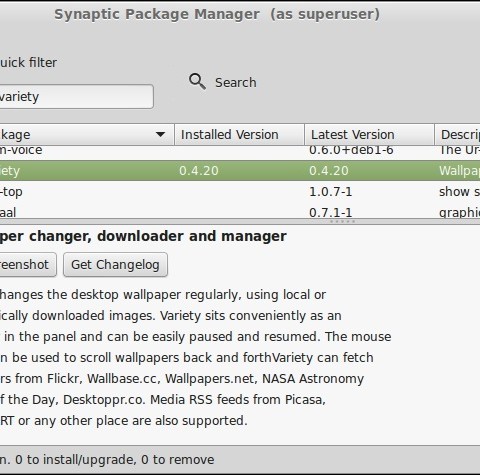Sort by the Package column header
The width and height of the screenshot is (480, 475).
(x=87, y=135)
